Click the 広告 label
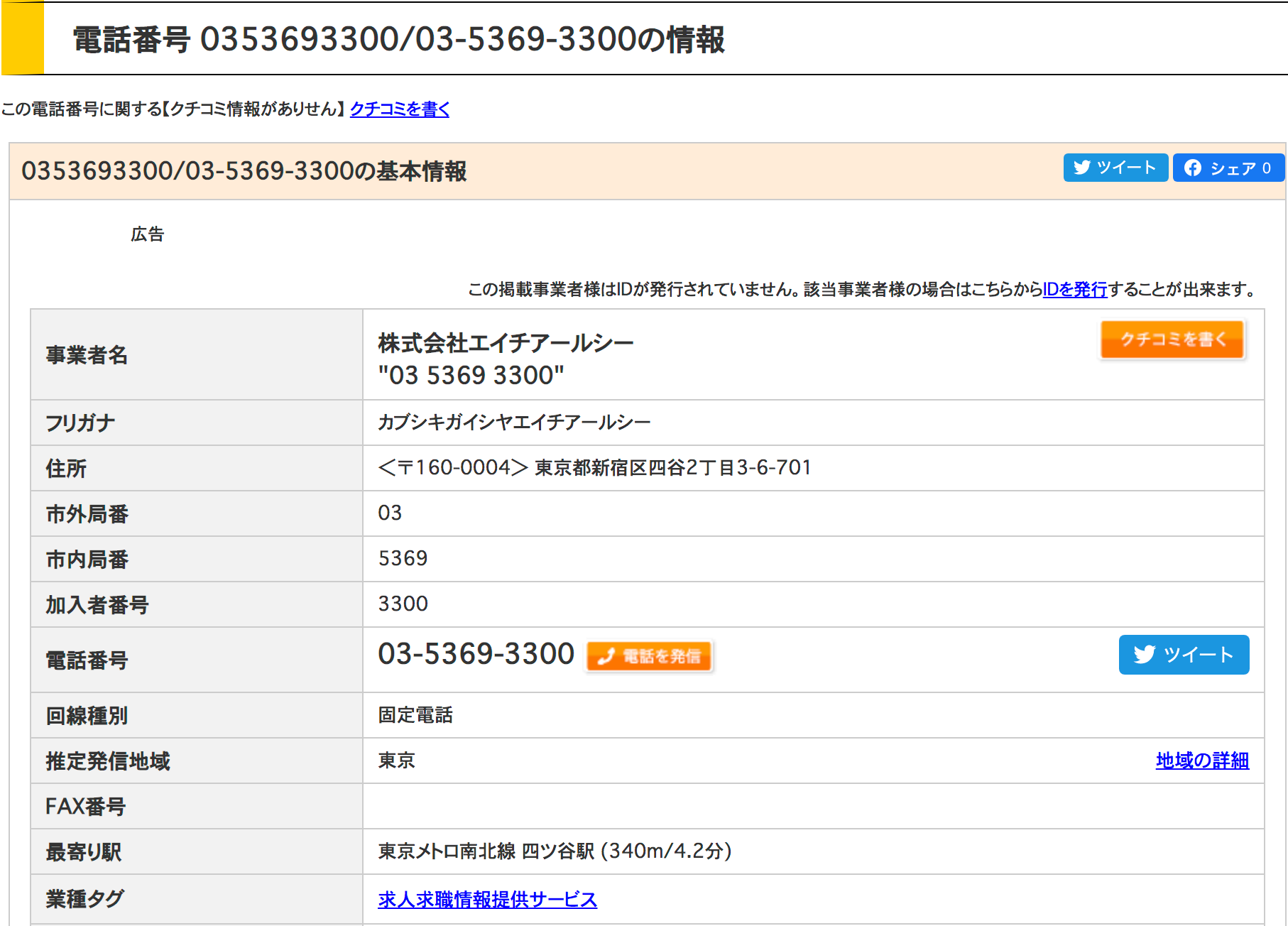The height and width of the screenshot is (926, 1288). pyautogui.click(x=147, y=234)
